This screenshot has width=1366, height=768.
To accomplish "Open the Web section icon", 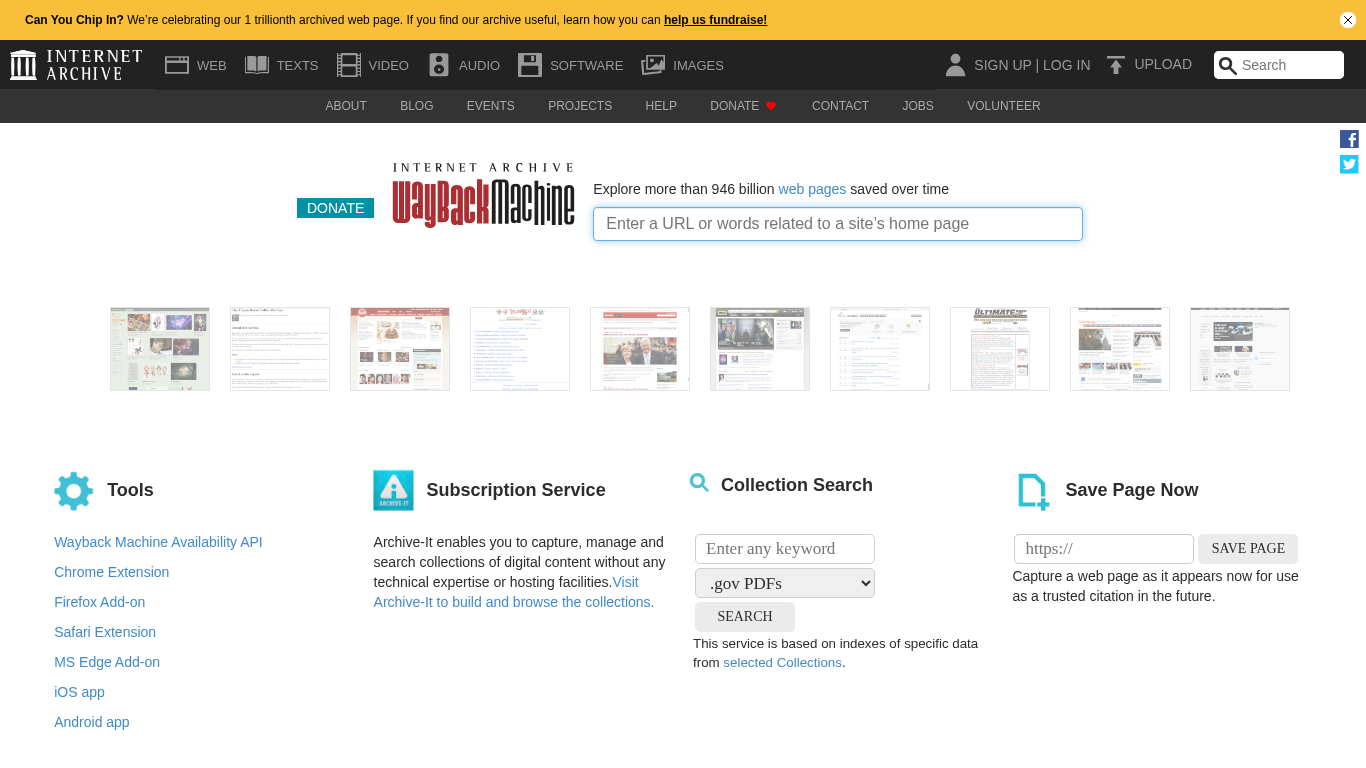I will point(177,65).
